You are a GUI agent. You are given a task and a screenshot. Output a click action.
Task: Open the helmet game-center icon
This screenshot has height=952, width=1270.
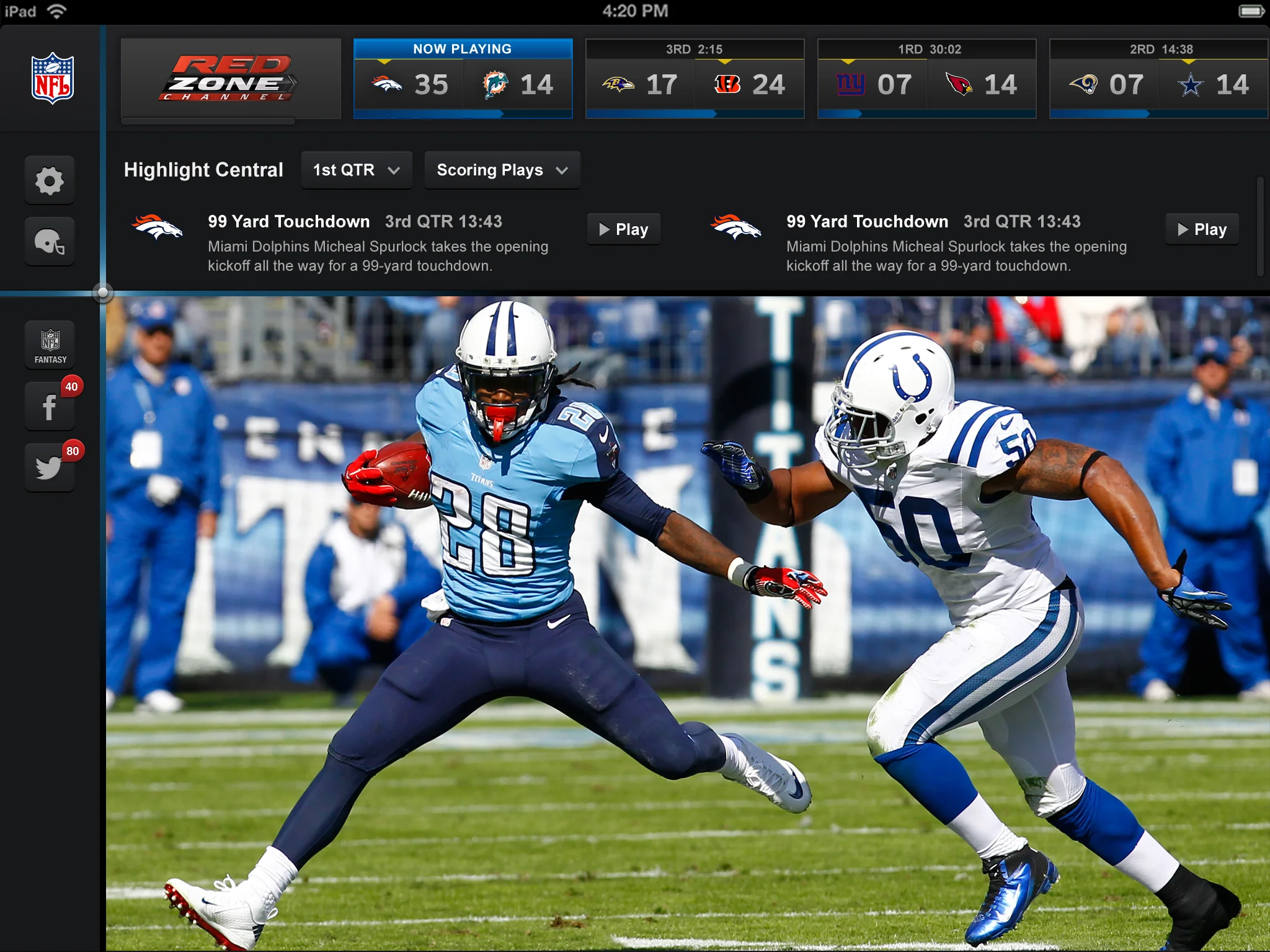point(50,241)
